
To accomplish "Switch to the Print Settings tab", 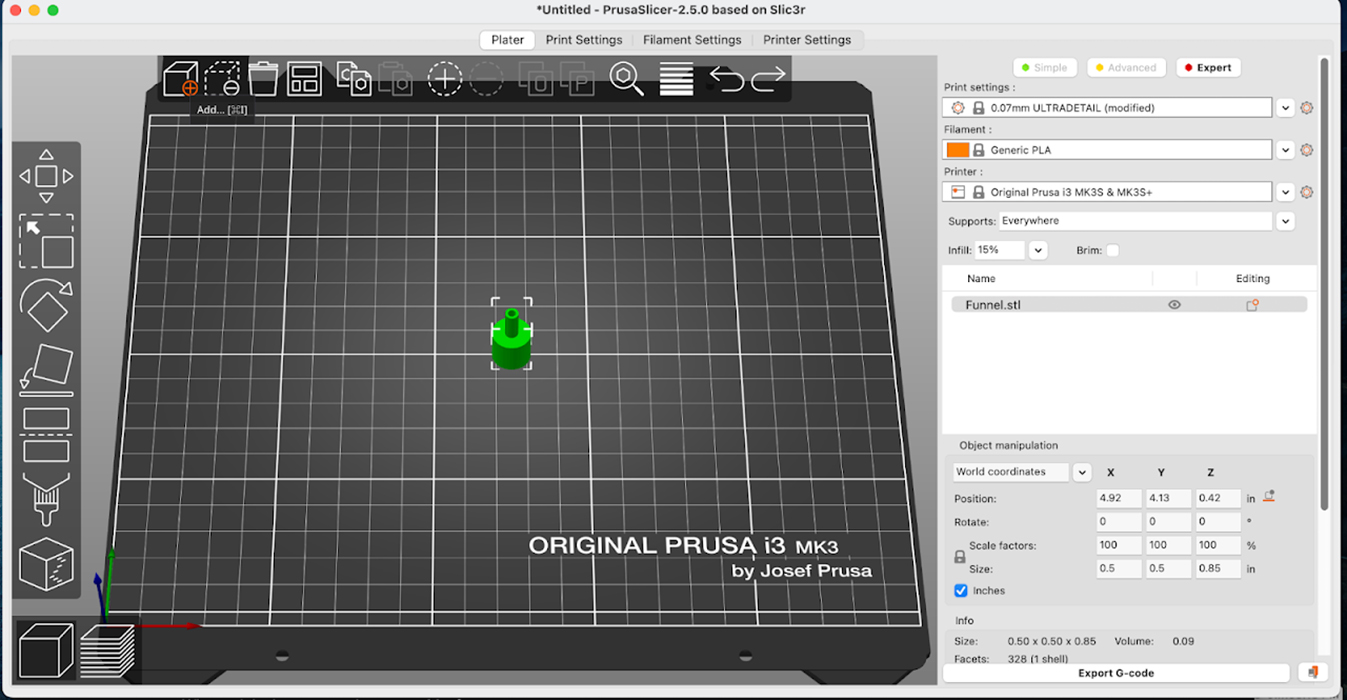I will [585, 40].
